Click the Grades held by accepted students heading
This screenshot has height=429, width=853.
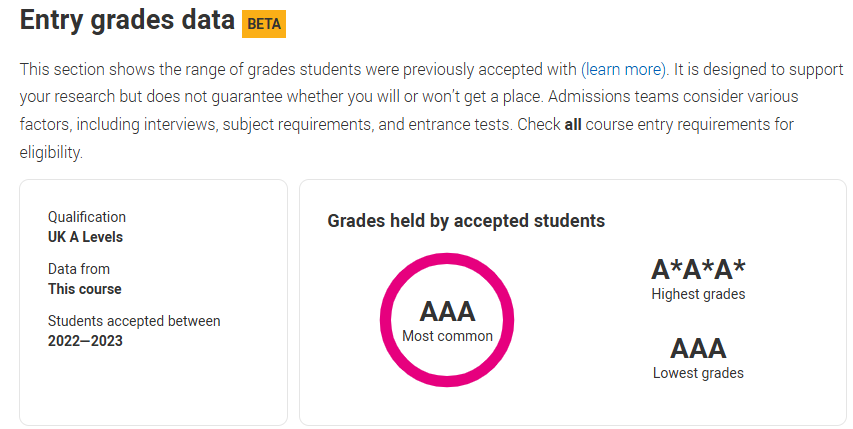(x=466, y=221)
